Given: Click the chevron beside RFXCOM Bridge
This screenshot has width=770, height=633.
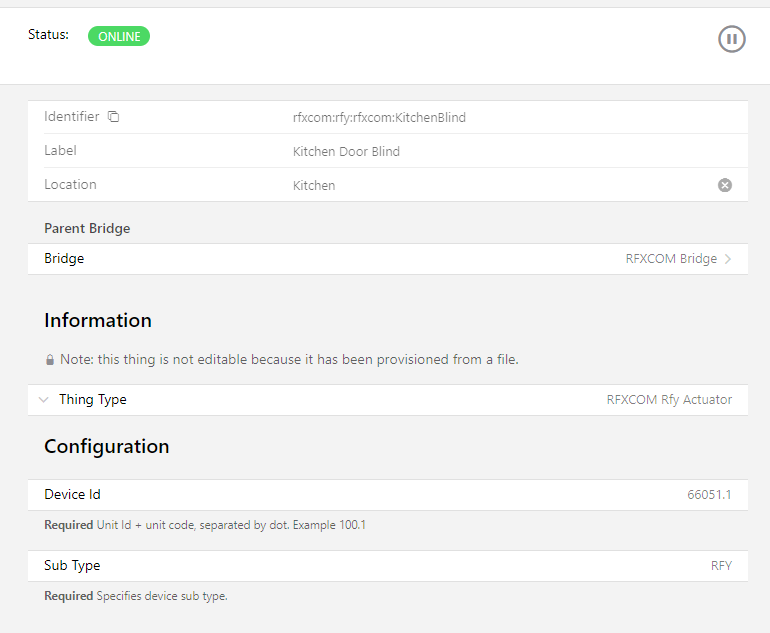Looking at the screenshot, I should [x=728, y=259].
